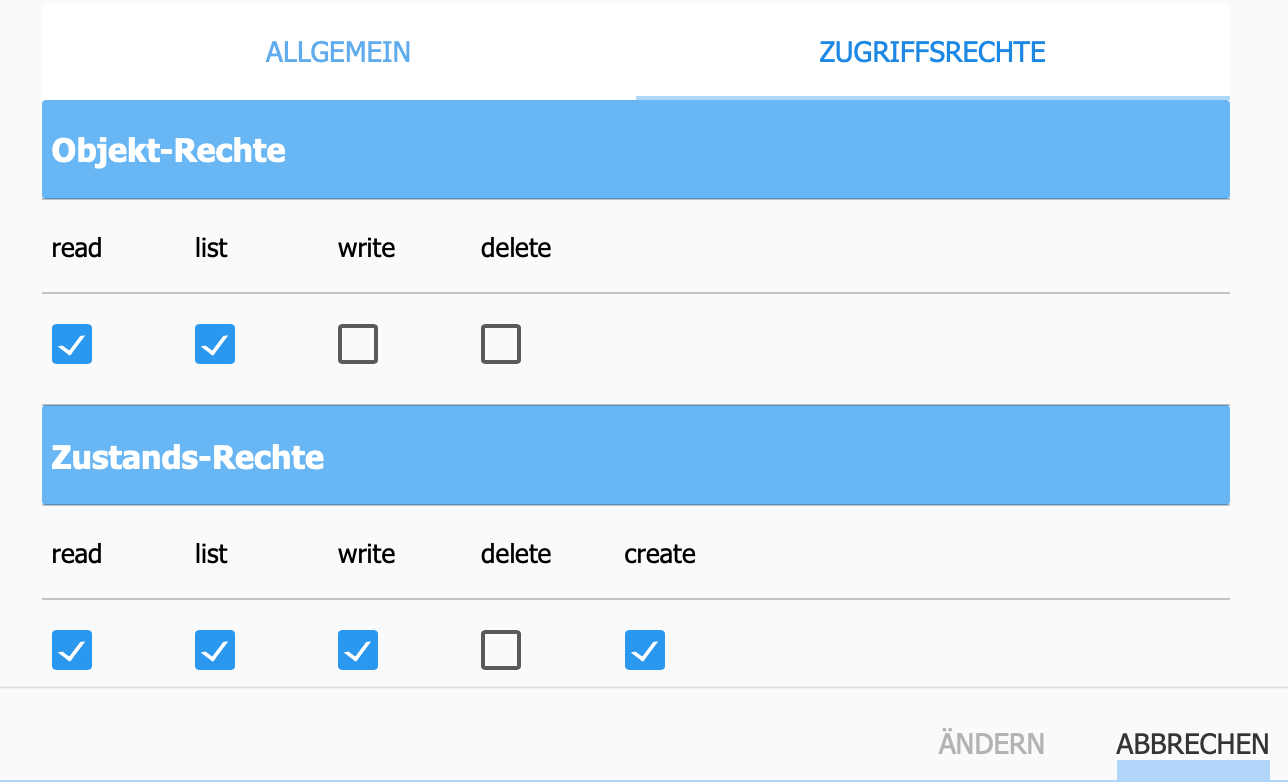Uncheck read under Zustands-Rechte

click(x=72, y=651)
